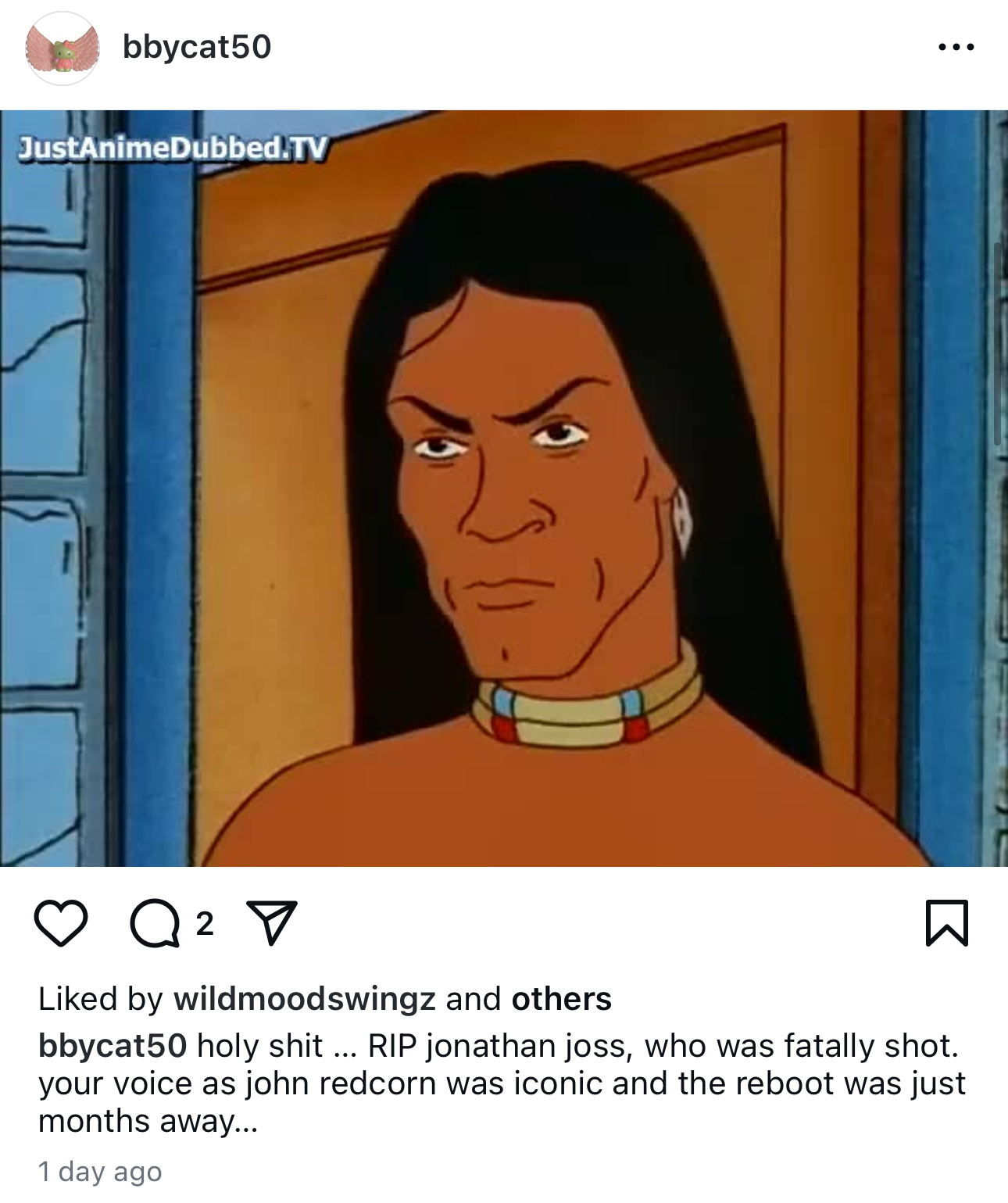Visit bbycat50's profile from the post header
1008x1203 pixels.
point(197,47)
